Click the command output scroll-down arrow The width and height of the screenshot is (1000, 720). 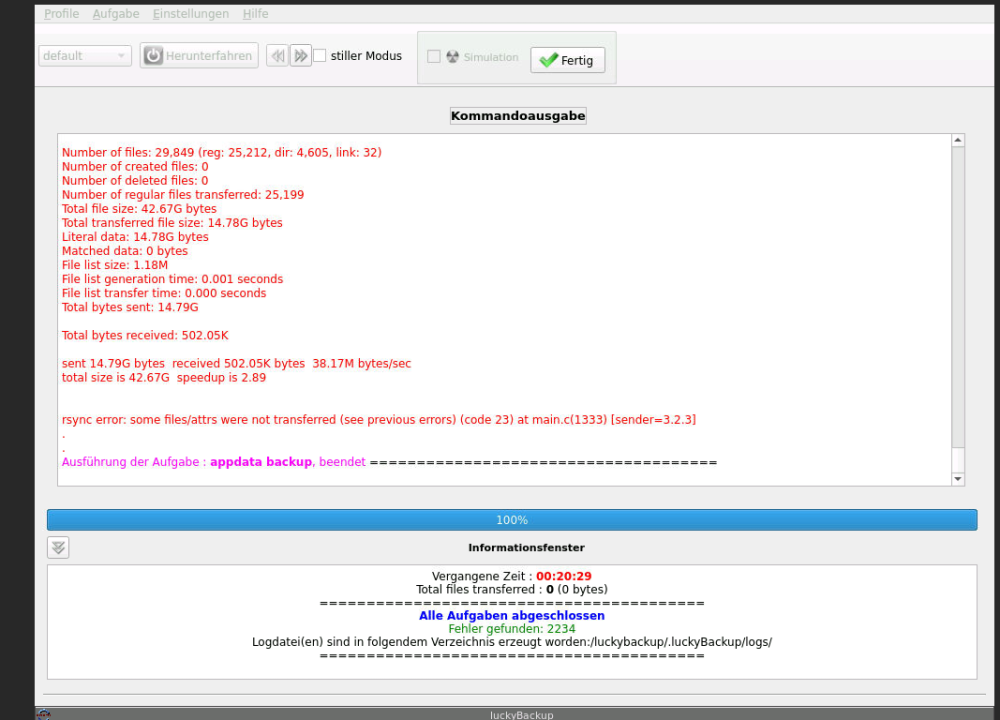tap(957, 479)
